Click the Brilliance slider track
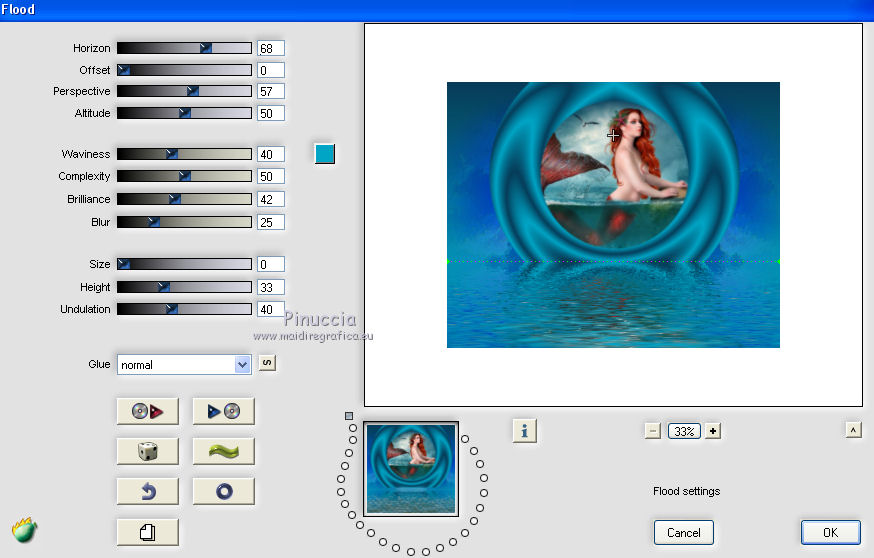The width and height of the screenshot is (874, 558). (x=184, y=199)
